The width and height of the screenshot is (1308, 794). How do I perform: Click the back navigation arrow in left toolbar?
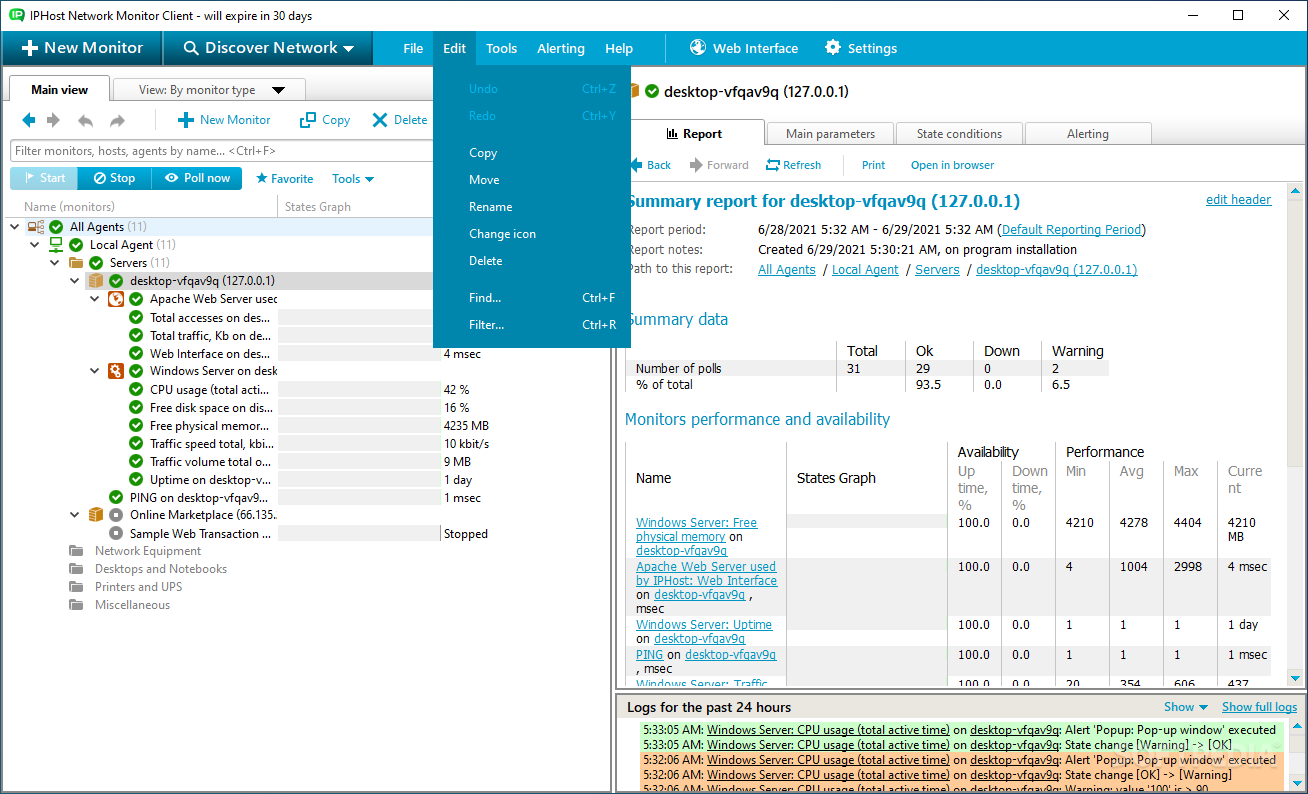pos(28,120)
